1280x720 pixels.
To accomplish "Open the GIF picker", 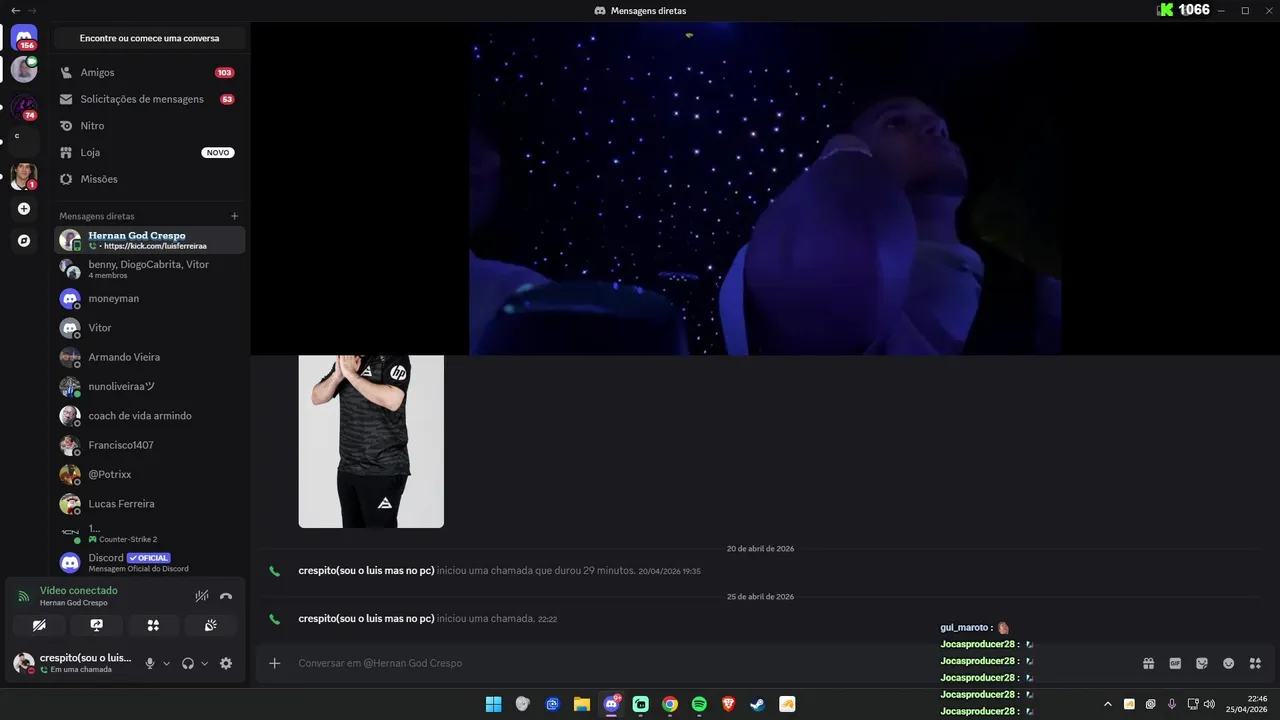I will click(1175, 663).
